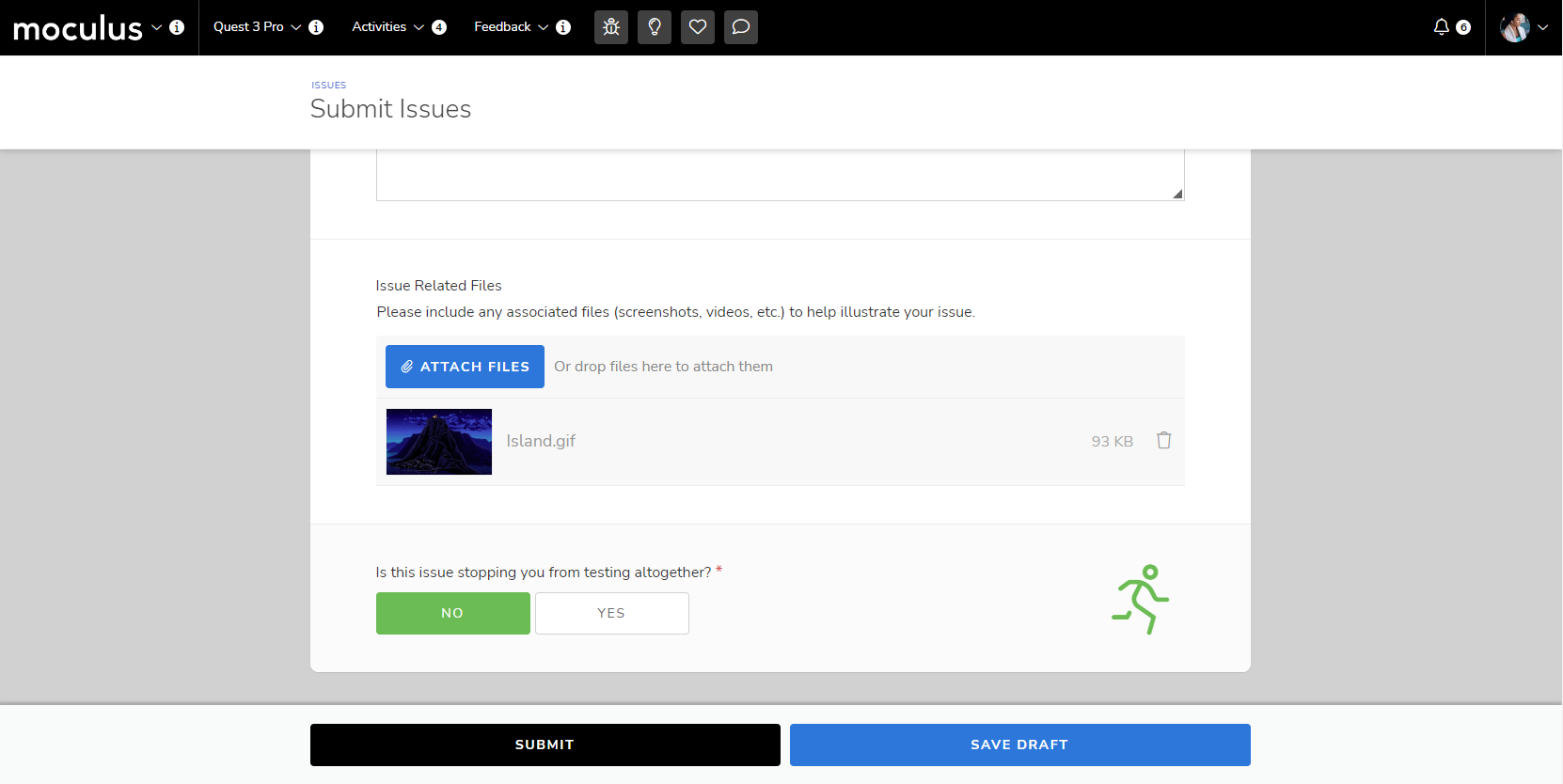The height and width of the screenshot is (784, 1563).
Task: Expand the moculus logo dropdown chevron
Action: [156, 27]
